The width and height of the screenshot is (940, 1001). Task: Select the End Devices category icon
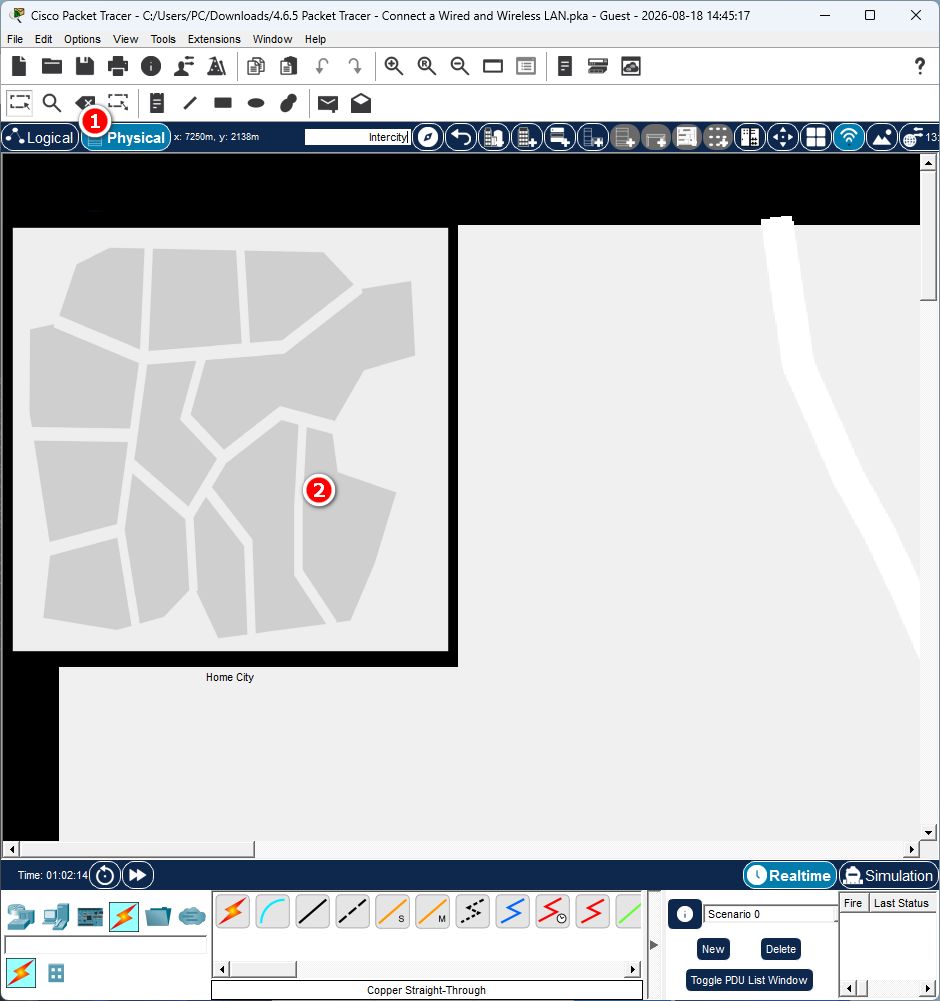pyautogui.click(x=56, y=917)
